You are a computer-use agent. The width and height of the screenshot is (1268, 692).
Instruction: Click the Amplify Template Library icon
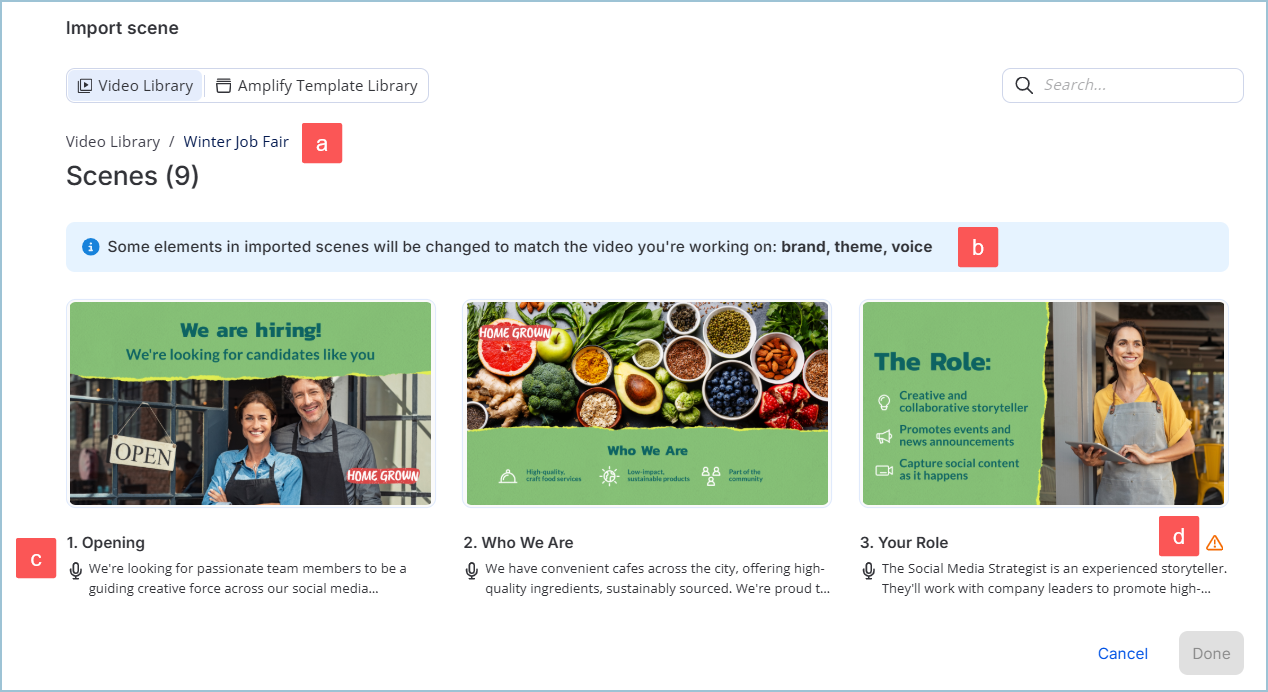coord(223,86)
